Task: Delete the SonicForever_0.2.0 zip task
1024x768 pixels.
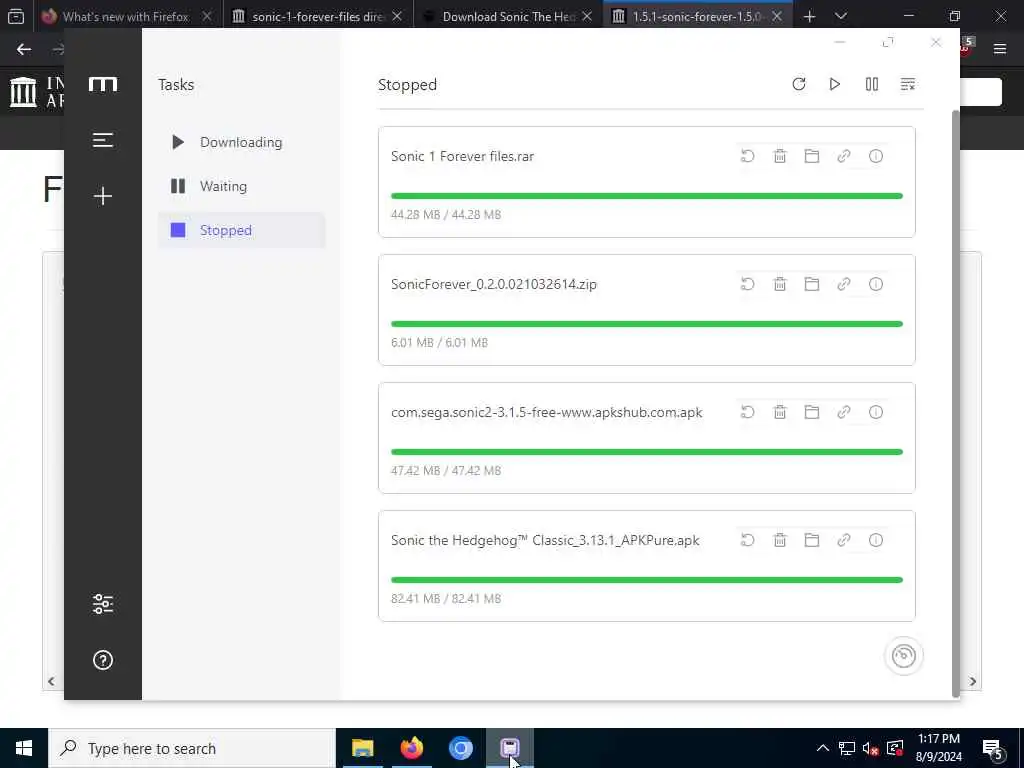Action: click(x=780, y=284)
